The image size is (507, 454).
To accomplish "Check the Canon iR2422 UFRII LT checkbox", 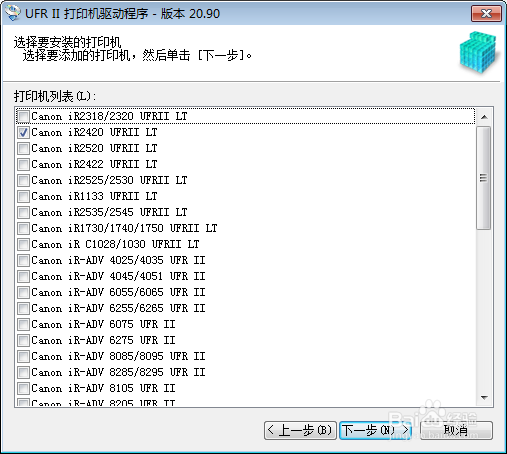I will point(23,164).
